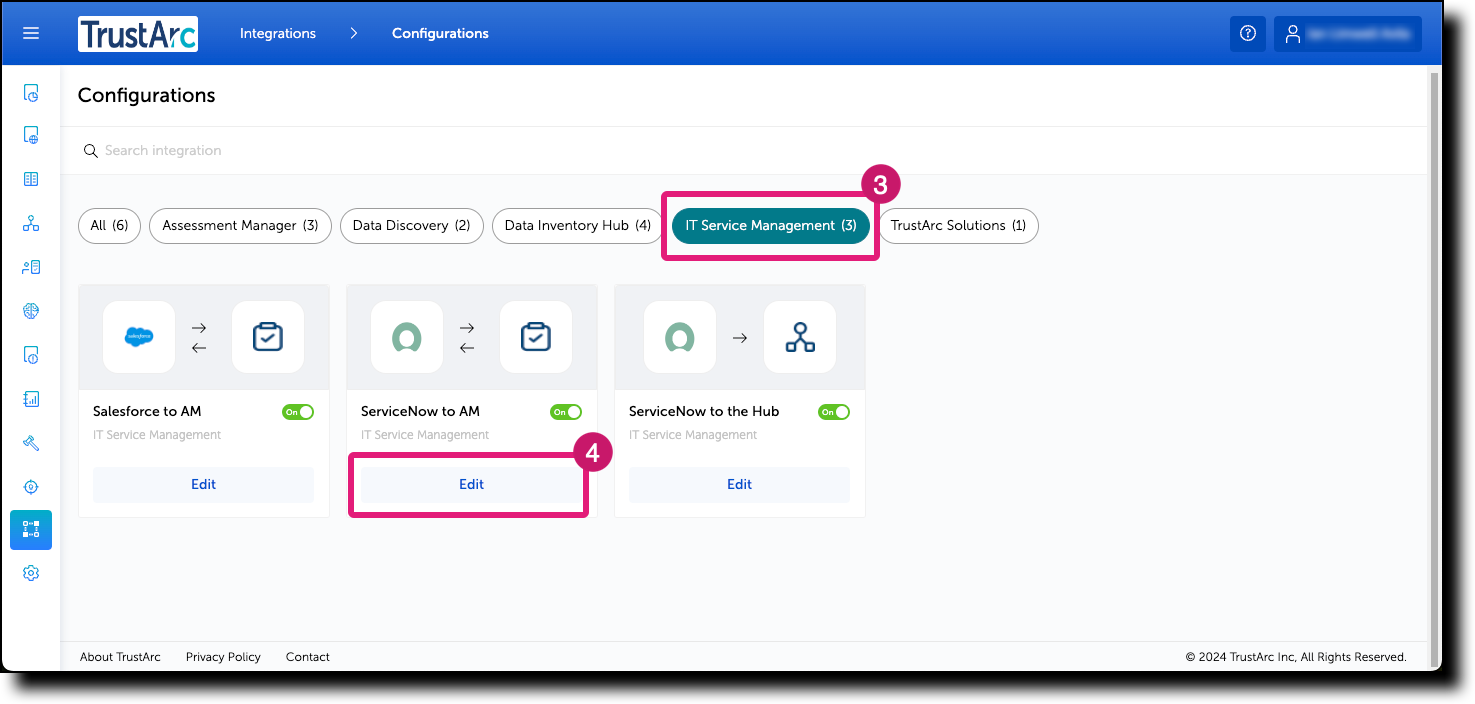Click the TrustArc logo
This screenshot has height=704, width=1475.
(x=137, y=33)
